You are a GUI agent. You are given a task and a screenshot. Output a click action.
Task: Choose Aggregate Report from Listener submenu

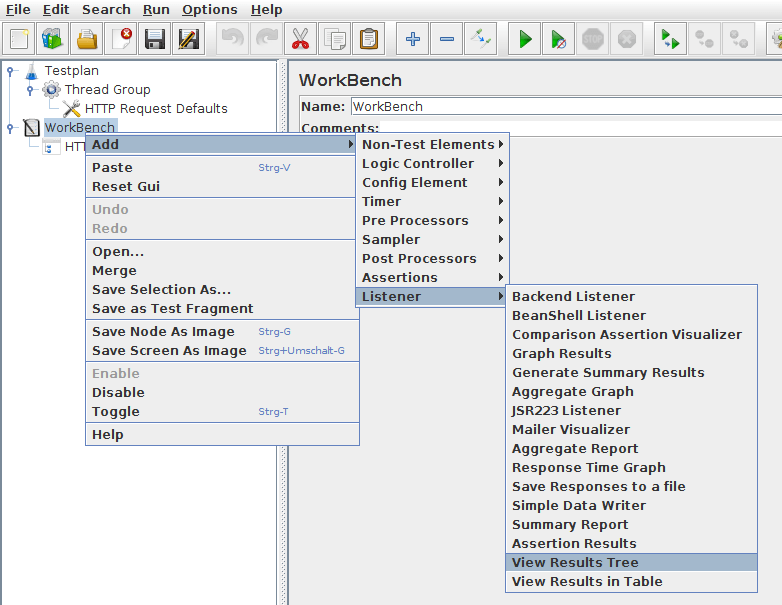(x=575, y=449)
